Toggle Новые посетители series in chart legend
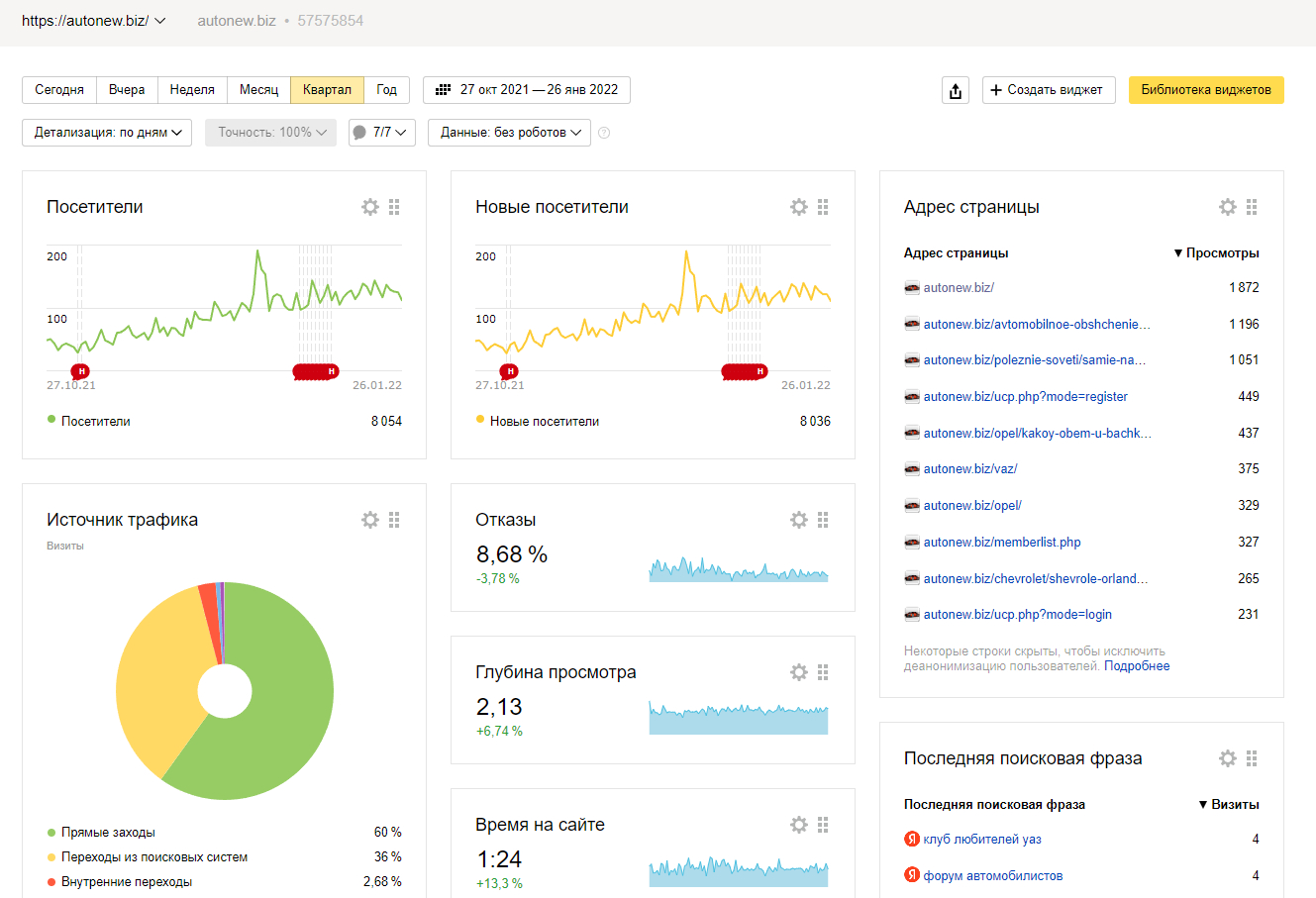Screen dimensions: 1316x898 click(x=537, y=421)
